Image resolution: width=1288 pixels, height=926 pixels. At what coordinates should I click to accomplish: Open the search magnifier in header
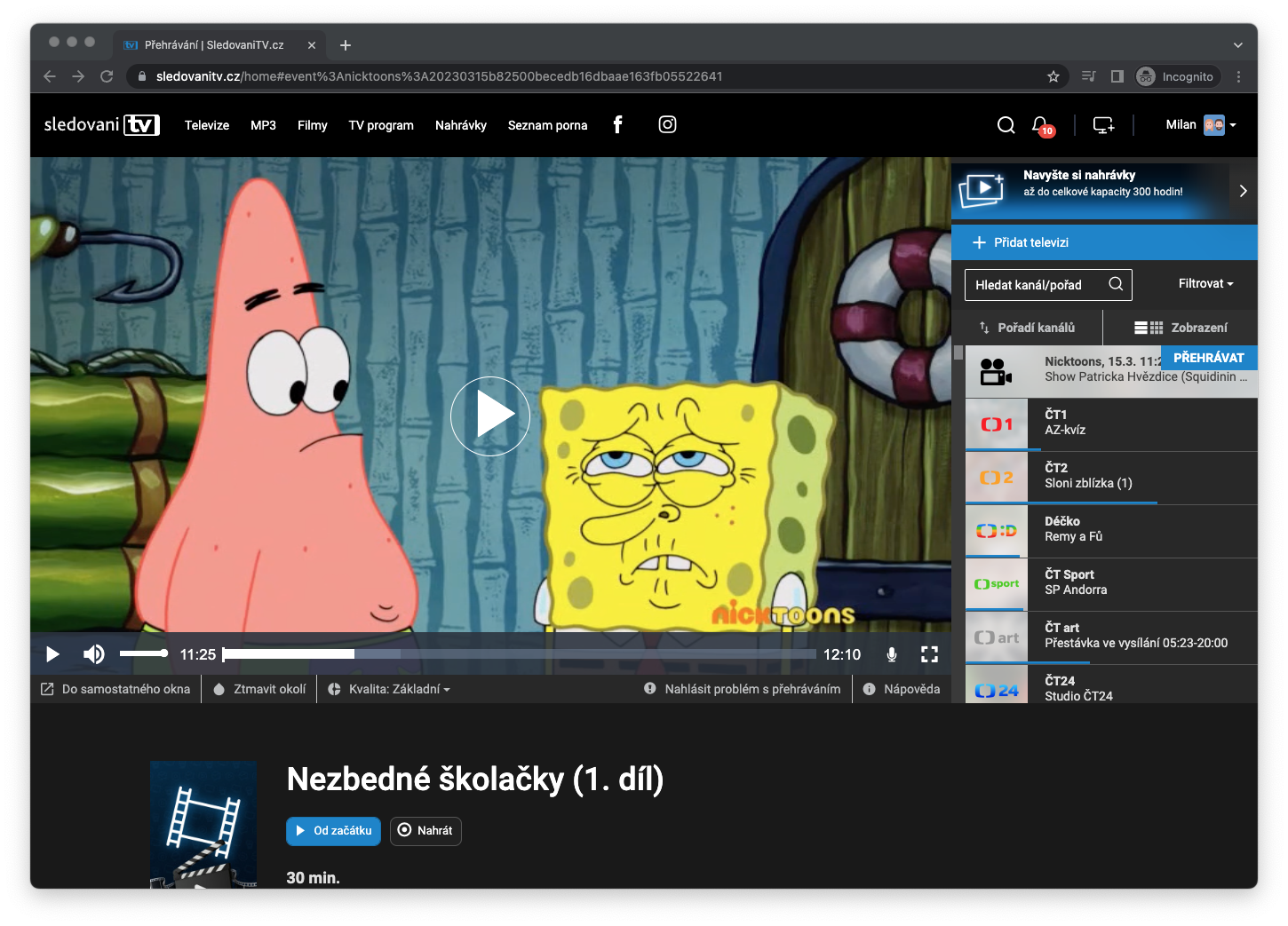click(x=1006, y=125)
